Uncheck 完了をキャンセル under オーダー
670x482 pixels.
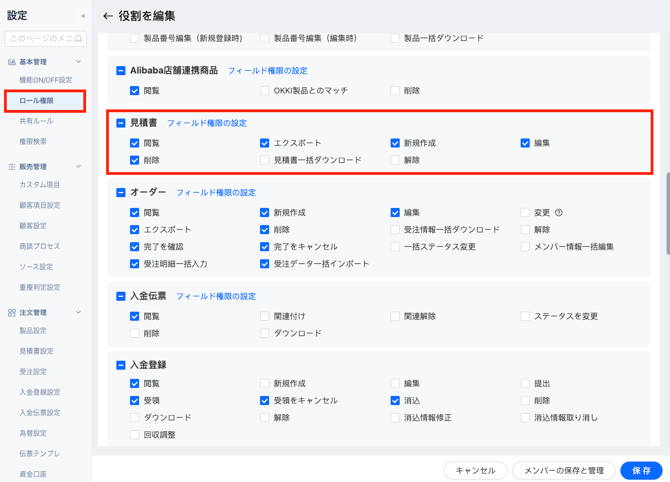(x=264, y=247)
